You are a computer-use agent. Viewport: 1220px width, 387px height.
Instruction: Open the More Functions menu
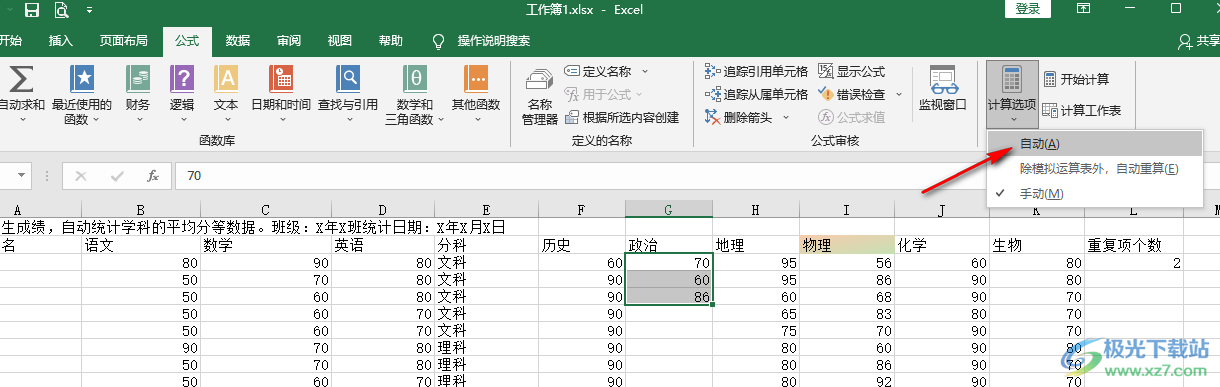475,95
